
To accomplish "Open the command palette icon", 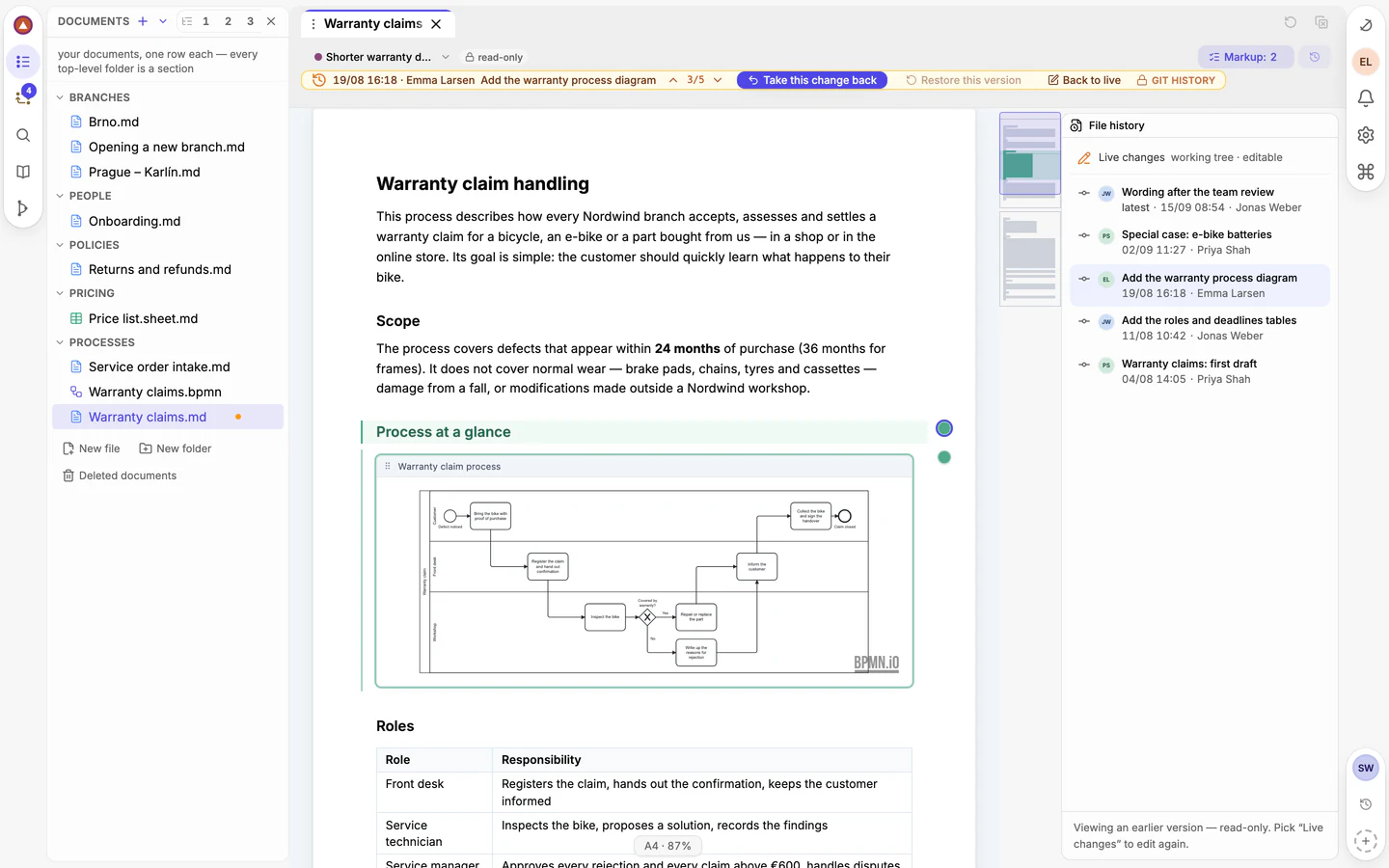I will pos(1366,172).
